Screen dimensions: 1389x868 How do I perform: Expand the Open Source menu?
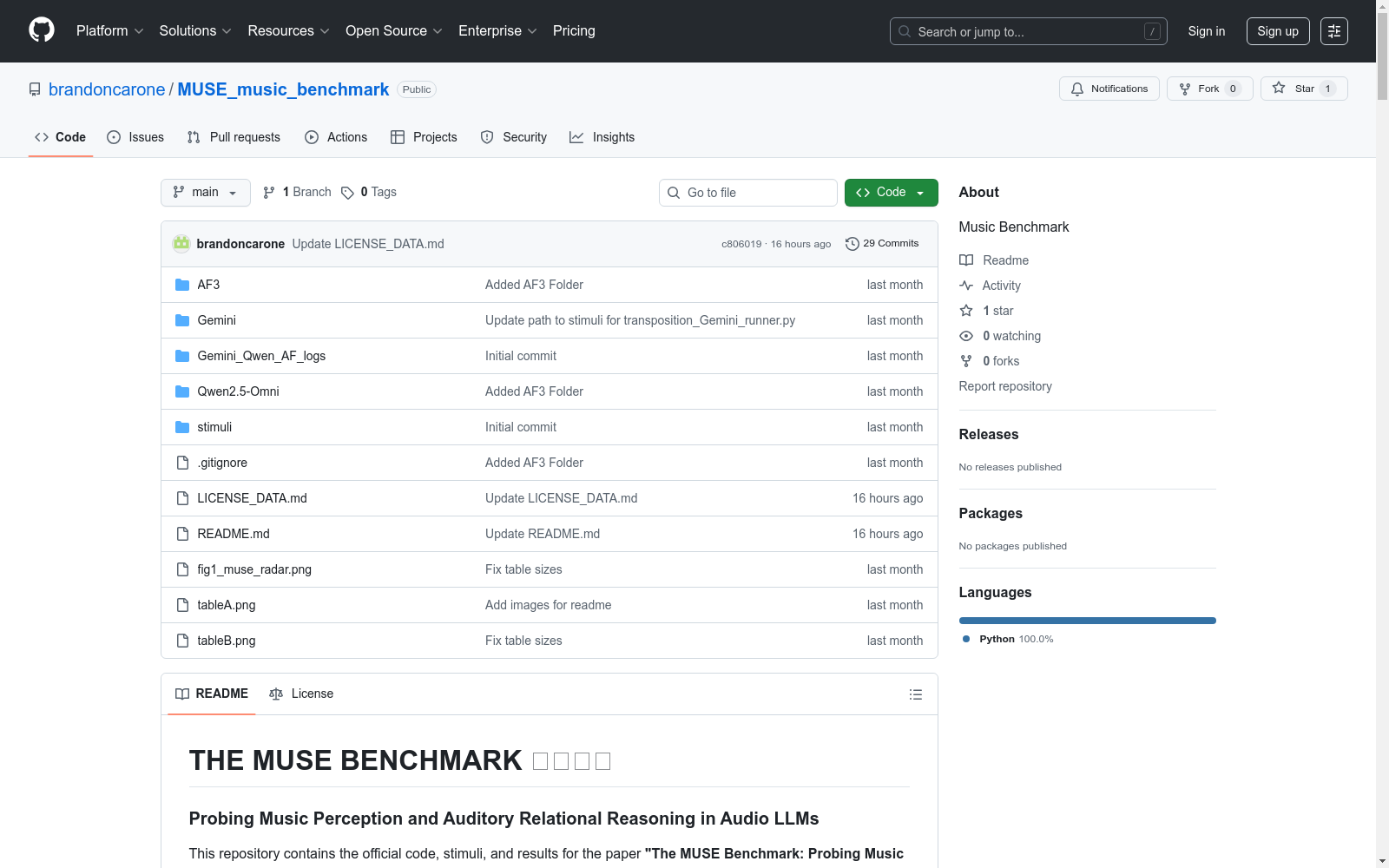[394, 31]
